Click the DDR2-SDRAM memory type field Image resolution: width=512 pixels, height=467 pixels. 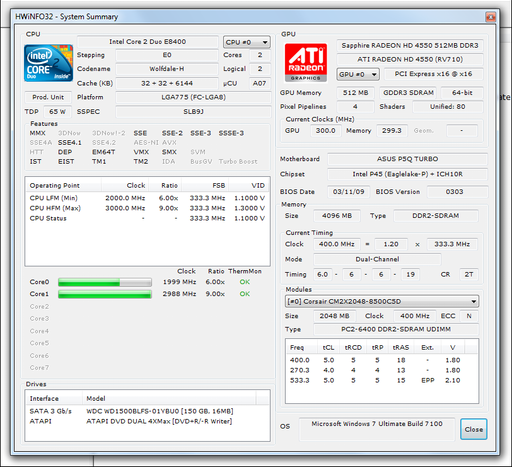click(x=436, y=216)
